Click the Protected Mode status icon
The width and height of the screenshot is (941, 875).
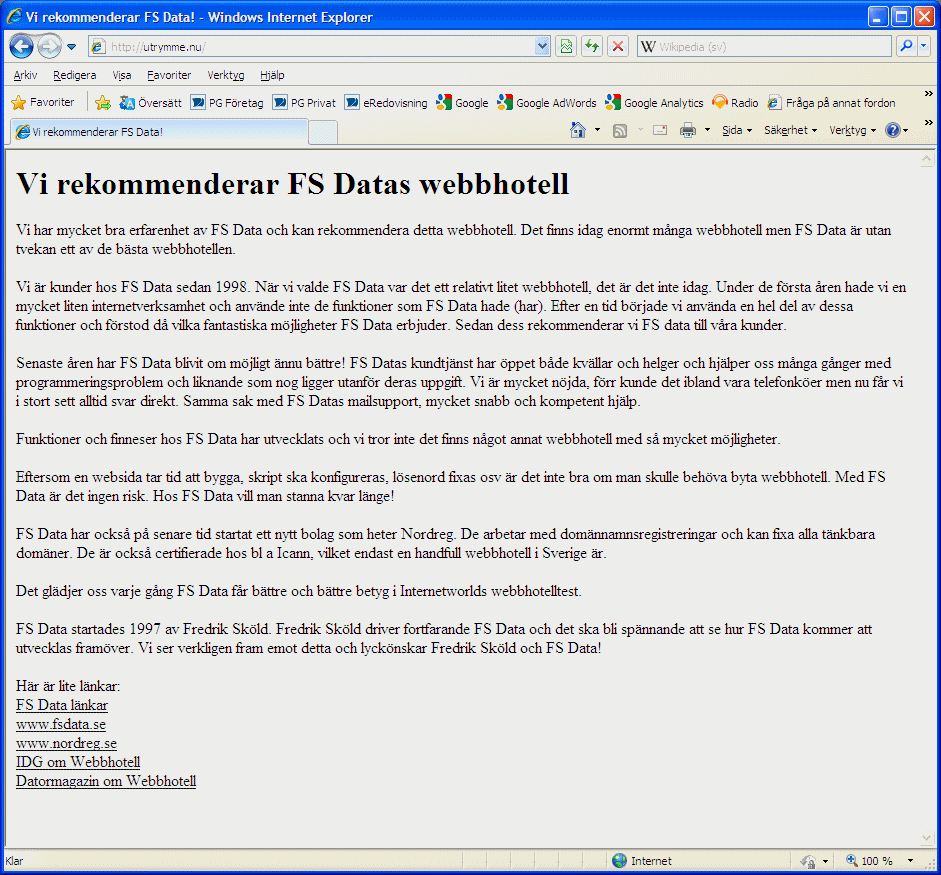[808, 861]
